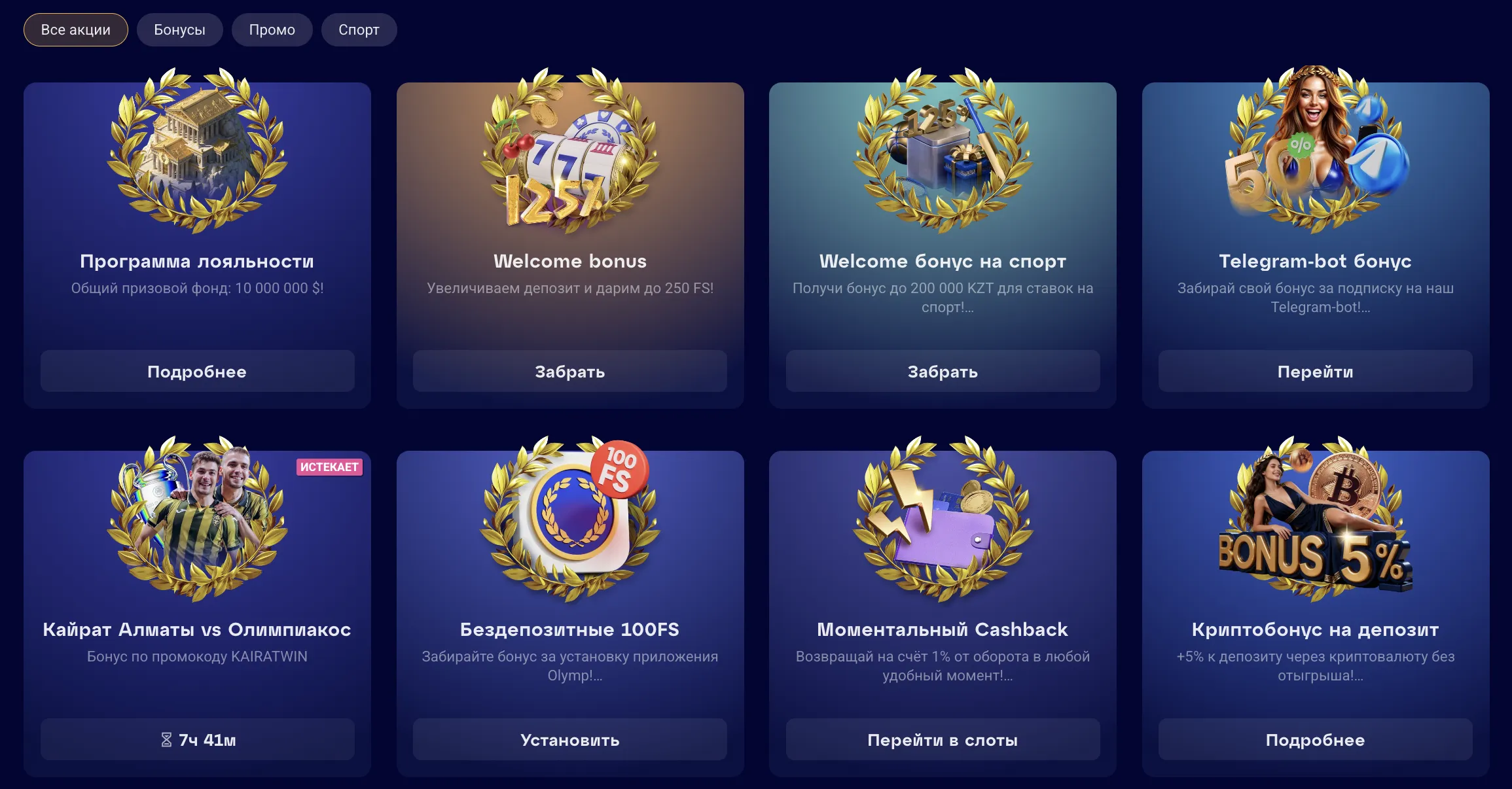Click Забрать on the Welcome bonus card
This screenshot has height=789, width=1512.
coord(570,371)
